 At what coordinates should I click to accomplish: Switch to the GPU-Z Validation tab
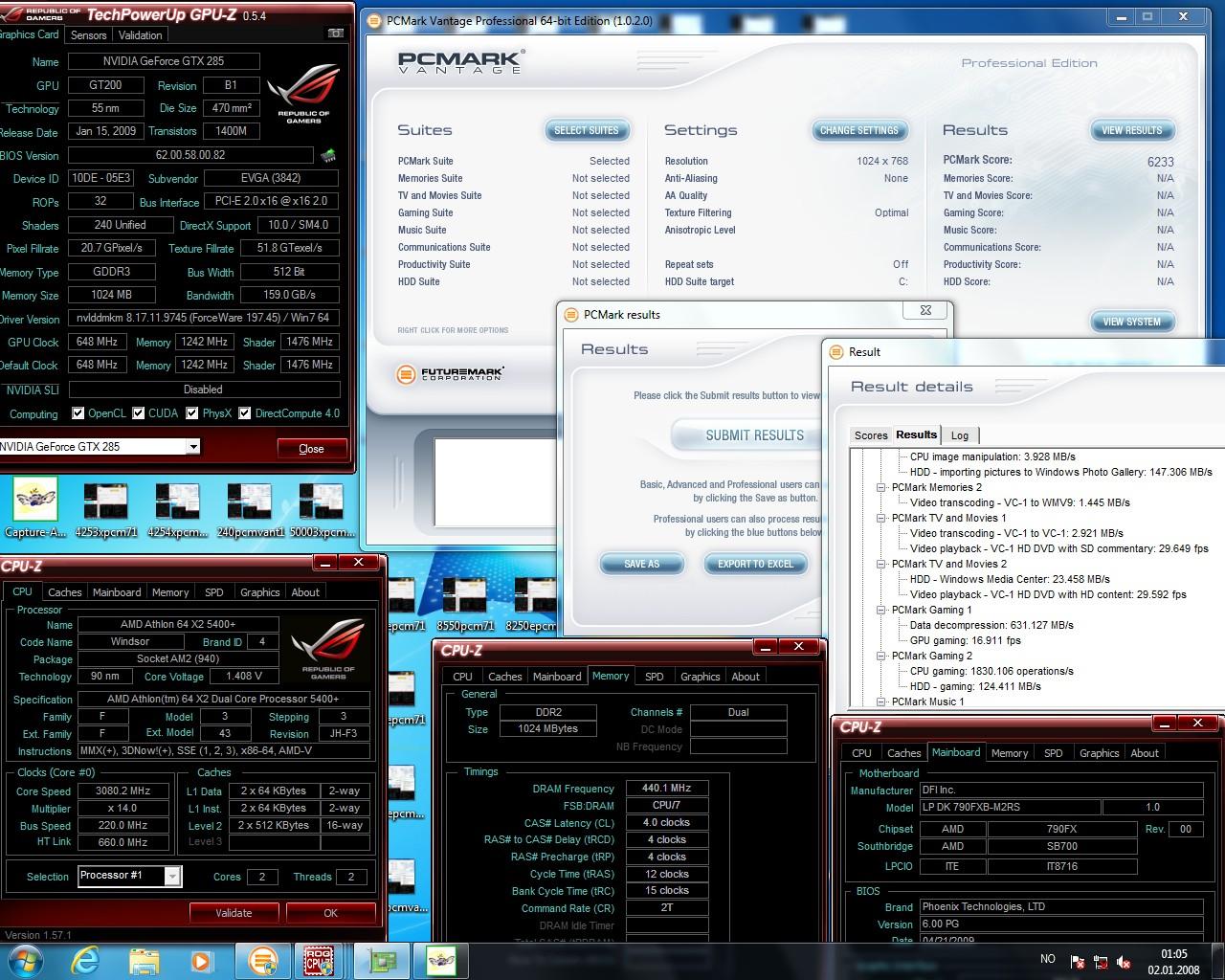click(140, 34)
